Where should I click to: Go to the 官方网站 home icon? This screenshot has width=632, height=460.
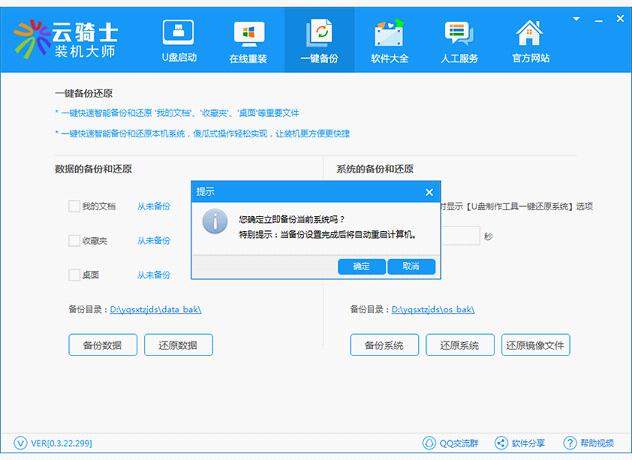[x=530, y=40]
